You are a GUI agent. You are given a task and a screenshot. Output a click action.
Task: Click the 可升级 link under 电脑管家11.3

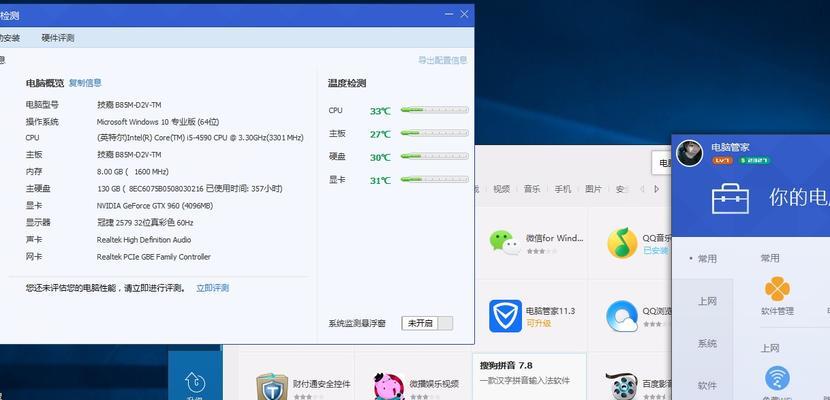pyautogui.click(x=538, y=323)
